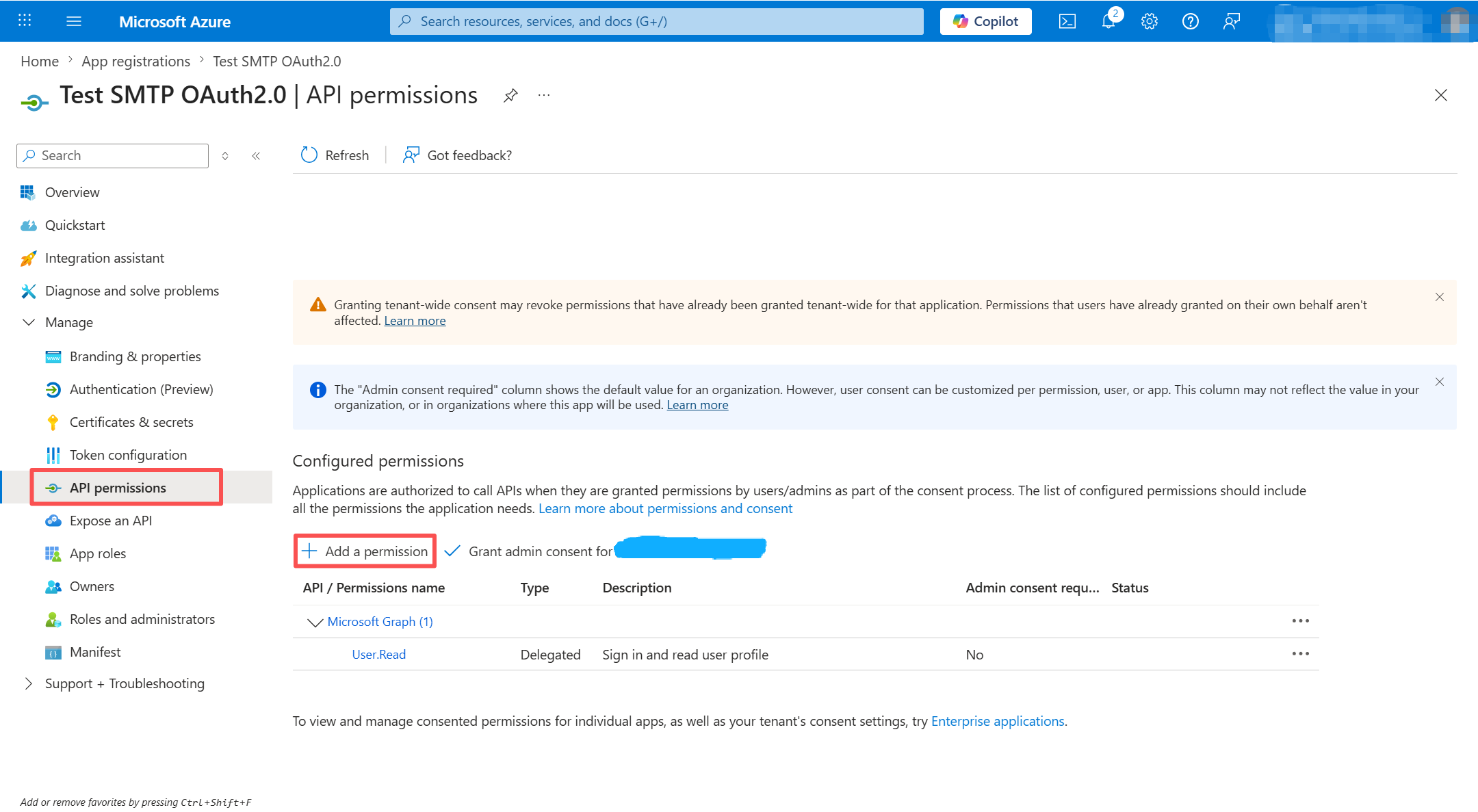
Task: Open more options for User.Read row
Action: 1300,654
